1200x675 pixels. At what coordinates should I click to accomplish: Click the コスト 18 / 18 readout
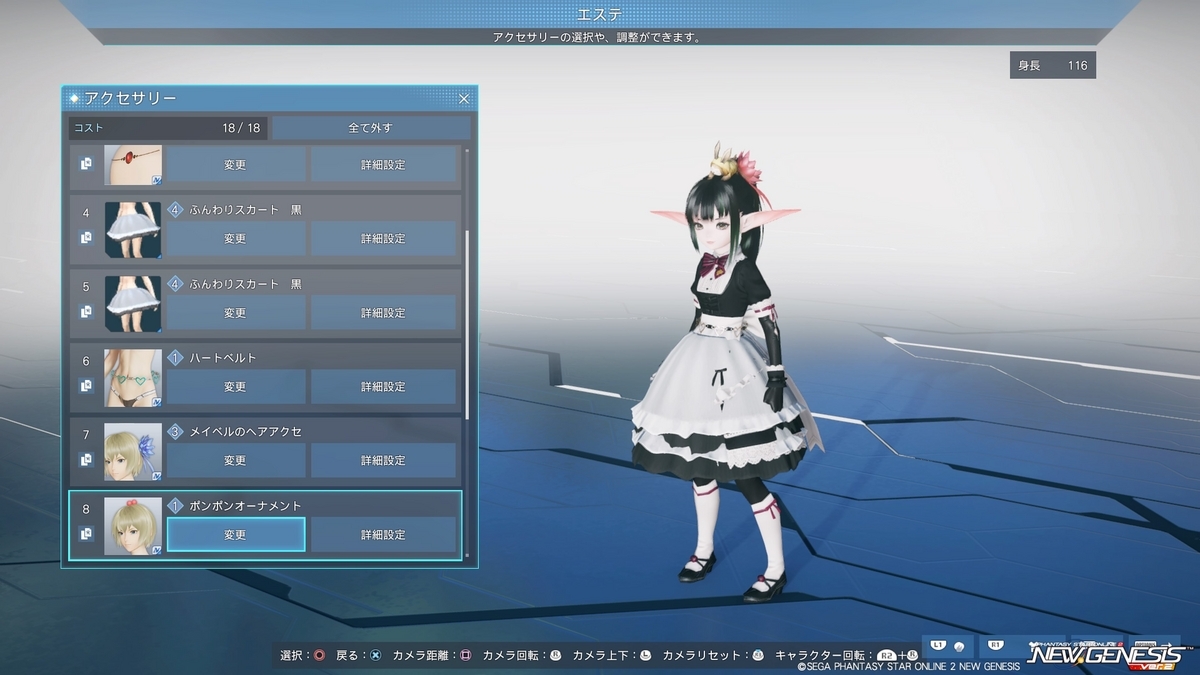point(167,128)
